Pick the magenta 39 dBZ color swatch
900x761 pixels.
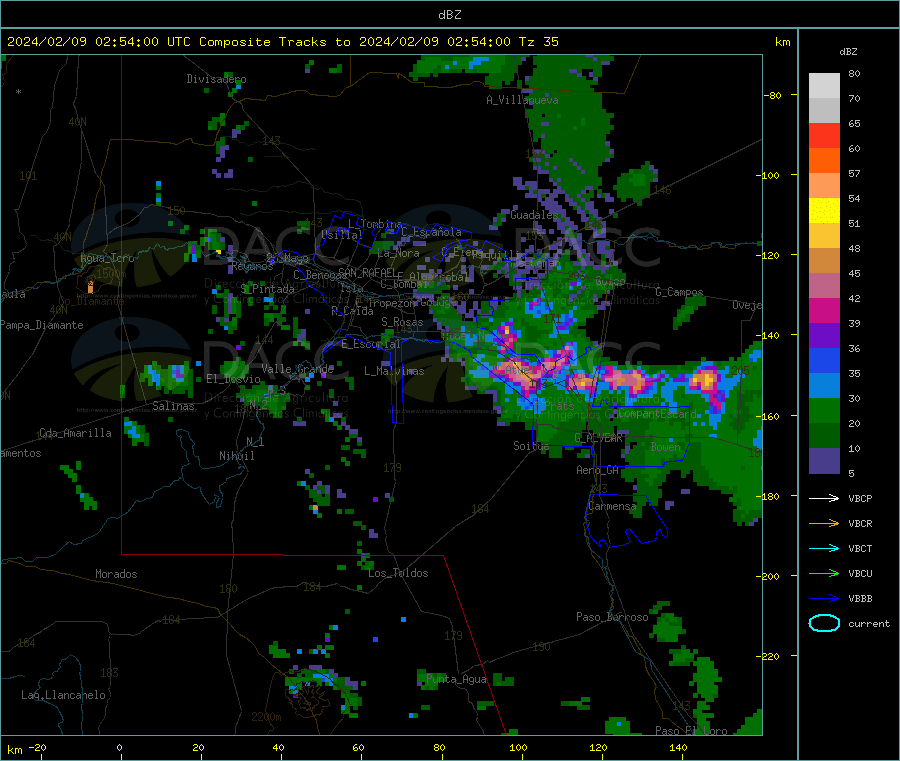pos(824,310)
